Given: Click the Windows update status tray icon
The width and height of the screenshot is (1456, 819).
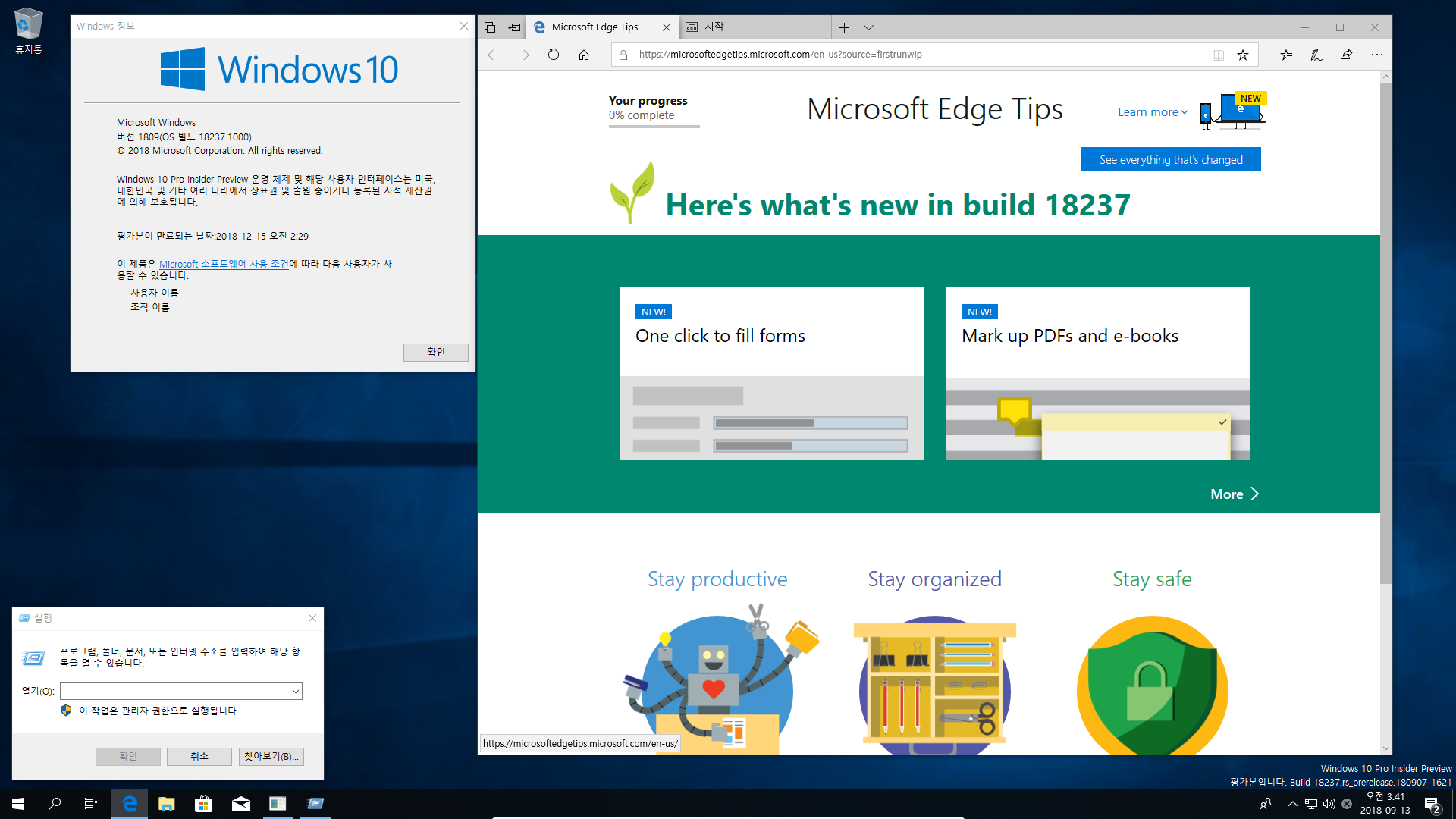Looking at the screenshot, I should click(x=1347, y=804).
